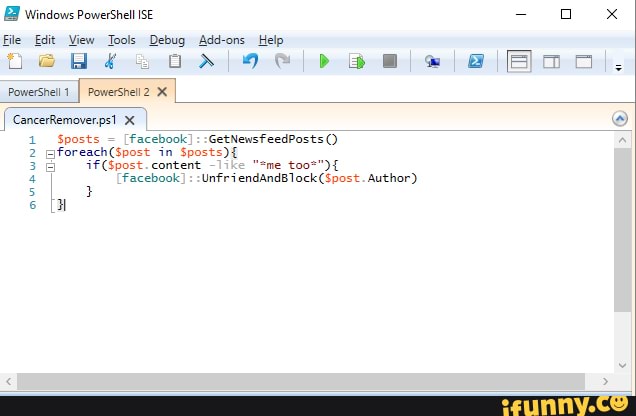The height and width of the screenshot is (416, 636).
Task: Open the Debug menu
Action: [167, 40]
